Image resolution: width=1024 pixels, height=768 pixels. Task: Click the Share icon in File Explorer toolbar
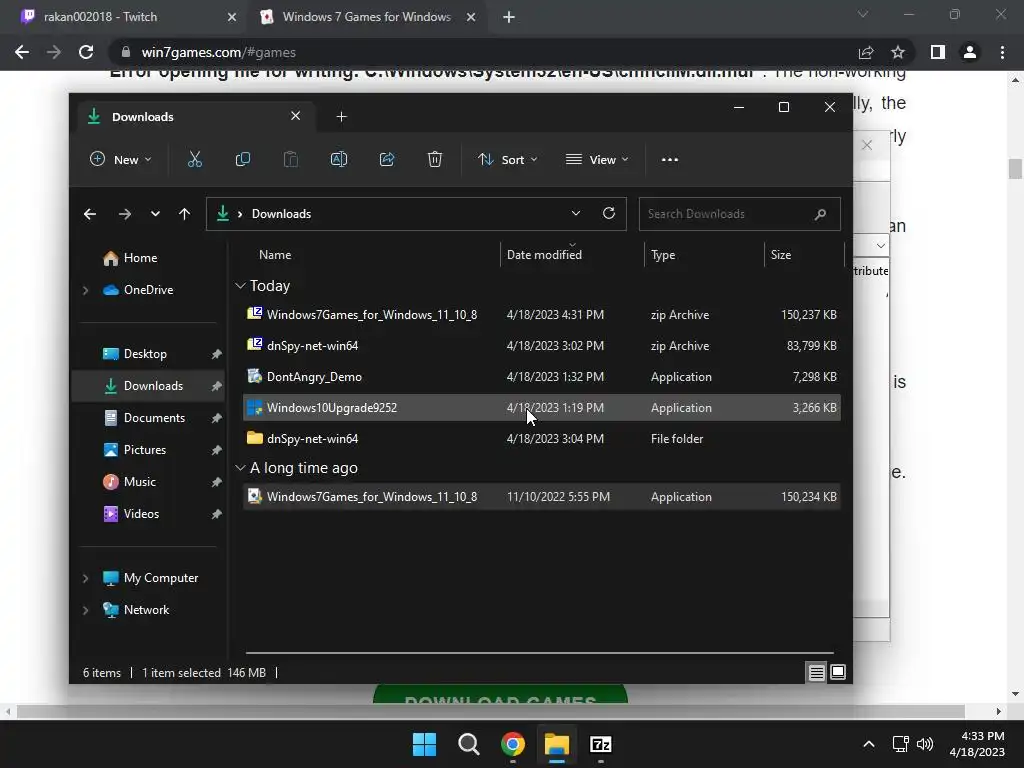[x=387, y=159]
